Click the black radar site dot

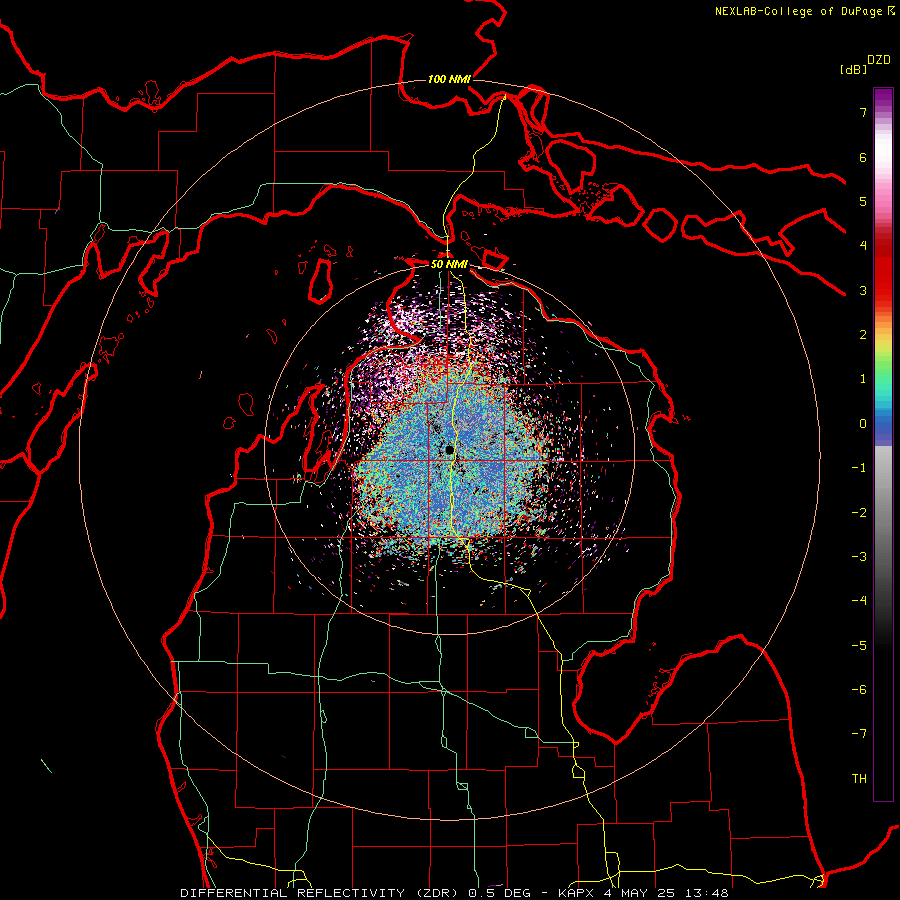click(449, 449)
